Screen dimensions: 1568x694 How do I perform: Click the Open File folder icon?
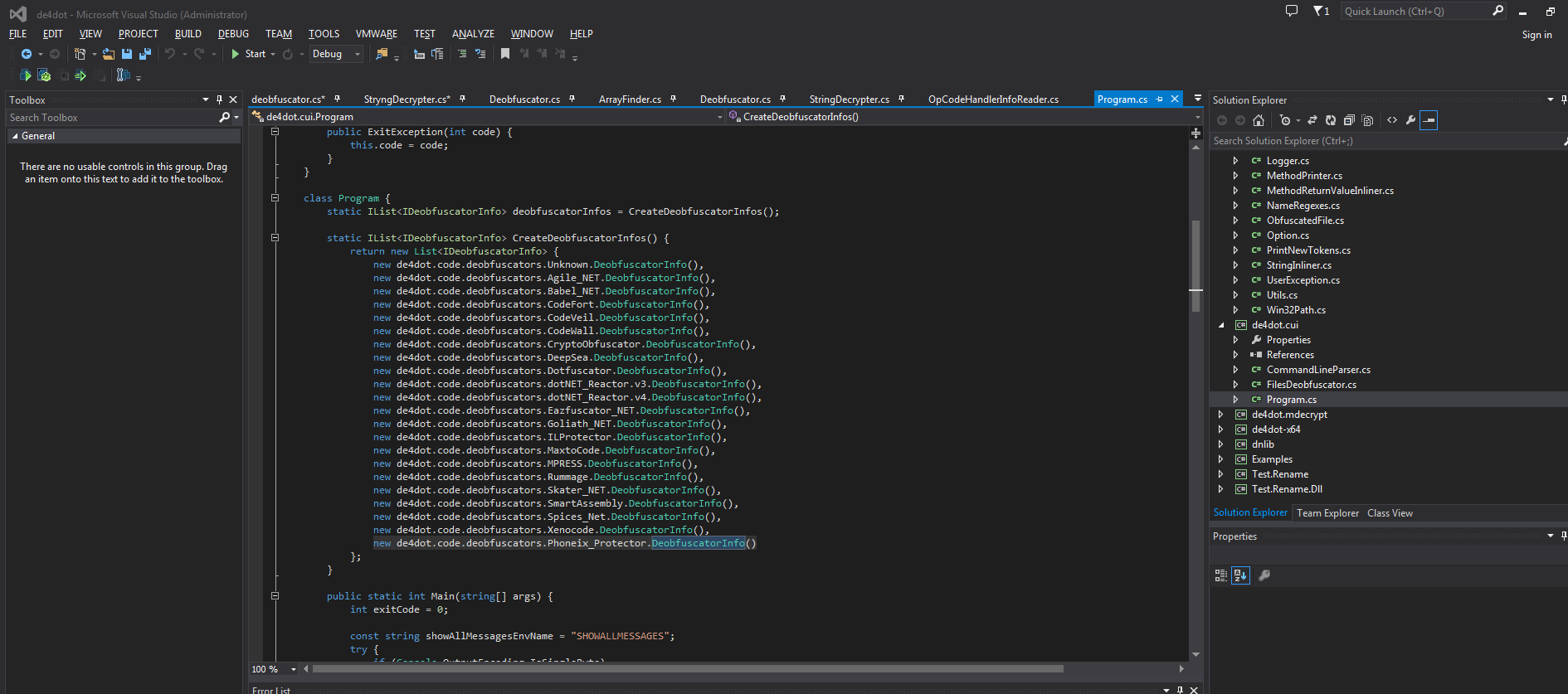click(109, 54)
